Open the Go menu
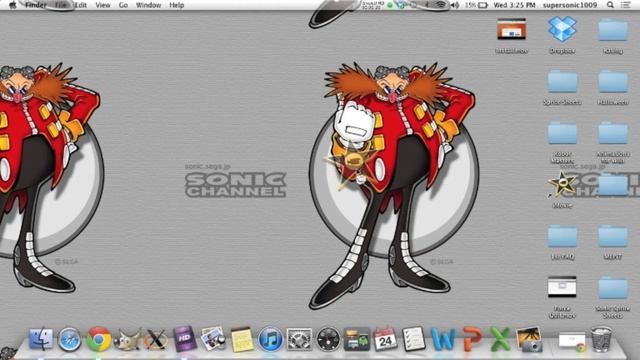The height and width of the screenshot is (360, 640). 123,5
